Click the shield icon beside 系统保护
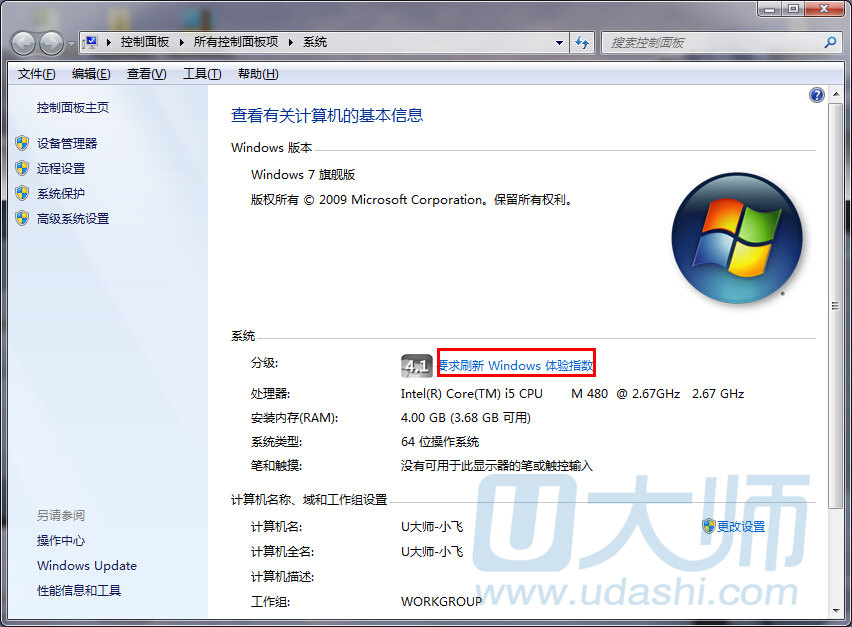The width and height of the screenshot is (852, 627). click(22, 193)
